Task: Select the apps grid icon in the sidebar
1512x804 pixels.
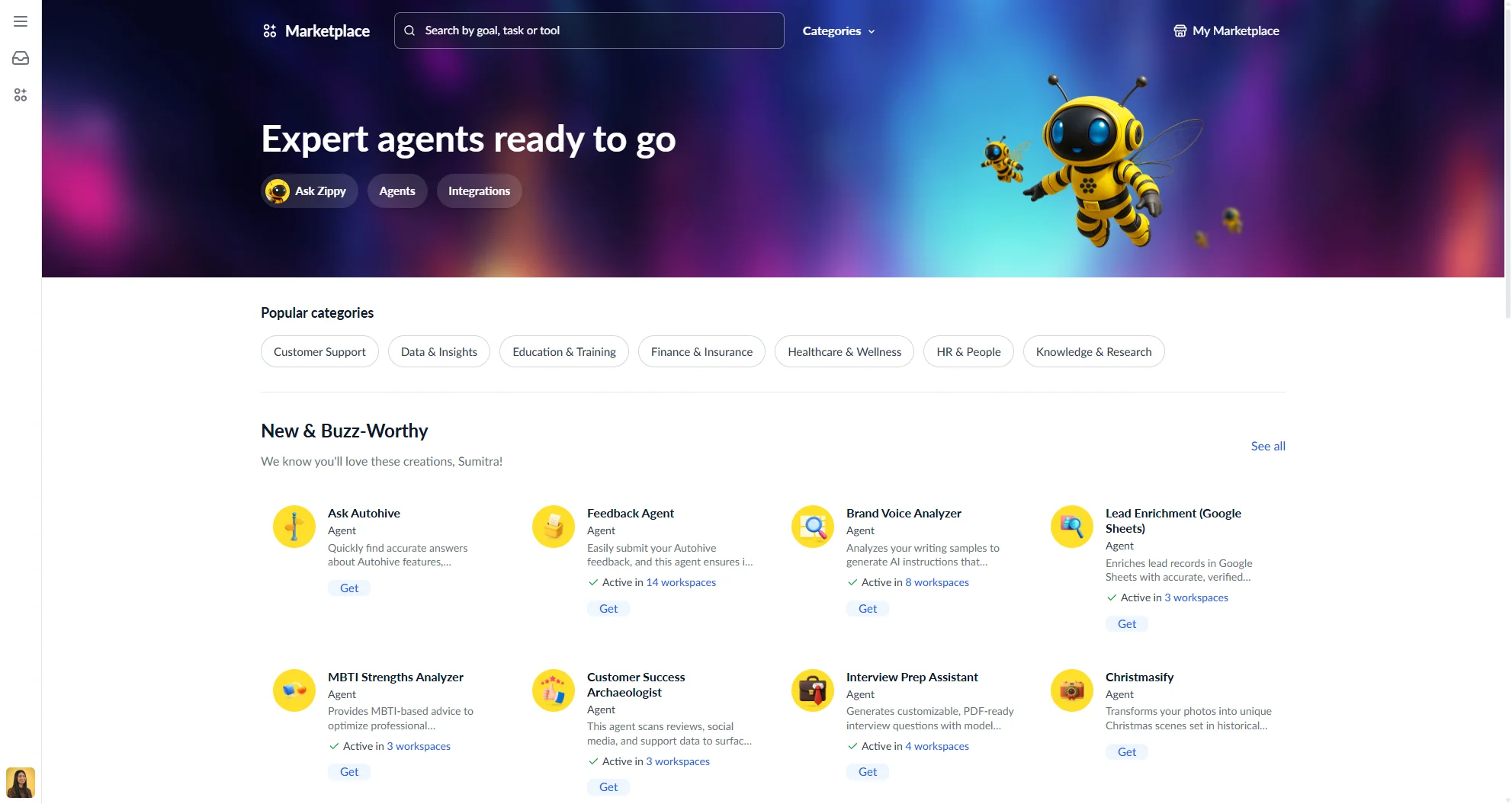Action: point(20,94)
